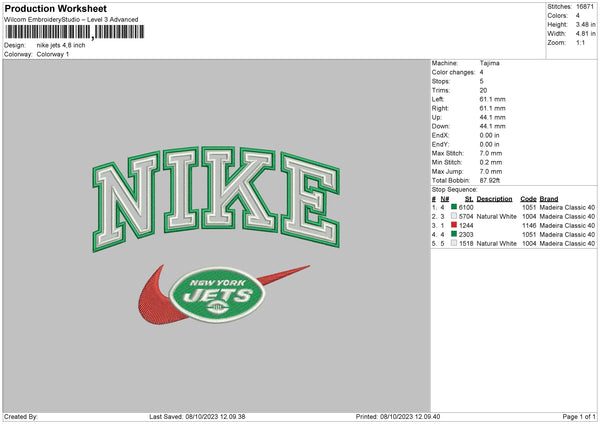Click the Zoom value 1:1

[x=580, y=43]
